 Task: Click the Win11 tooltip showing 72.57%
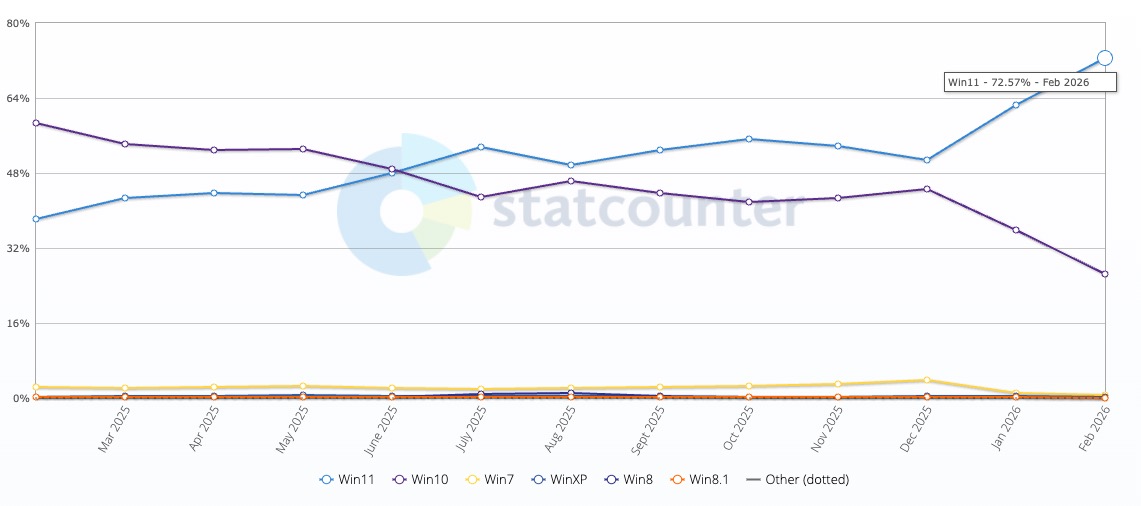(x=1015, y=83)
